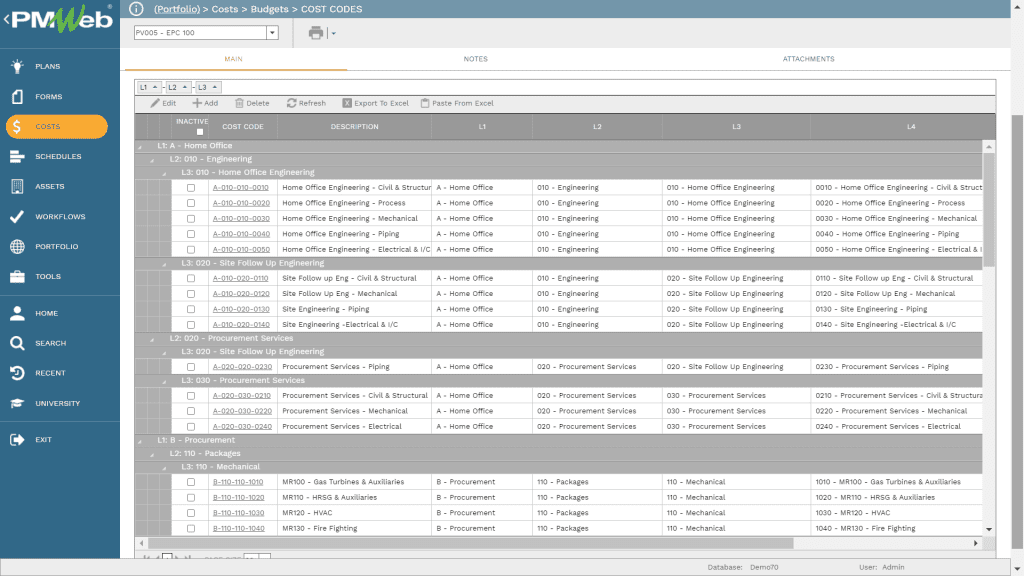Open the Forms document icon

[18, 97]
